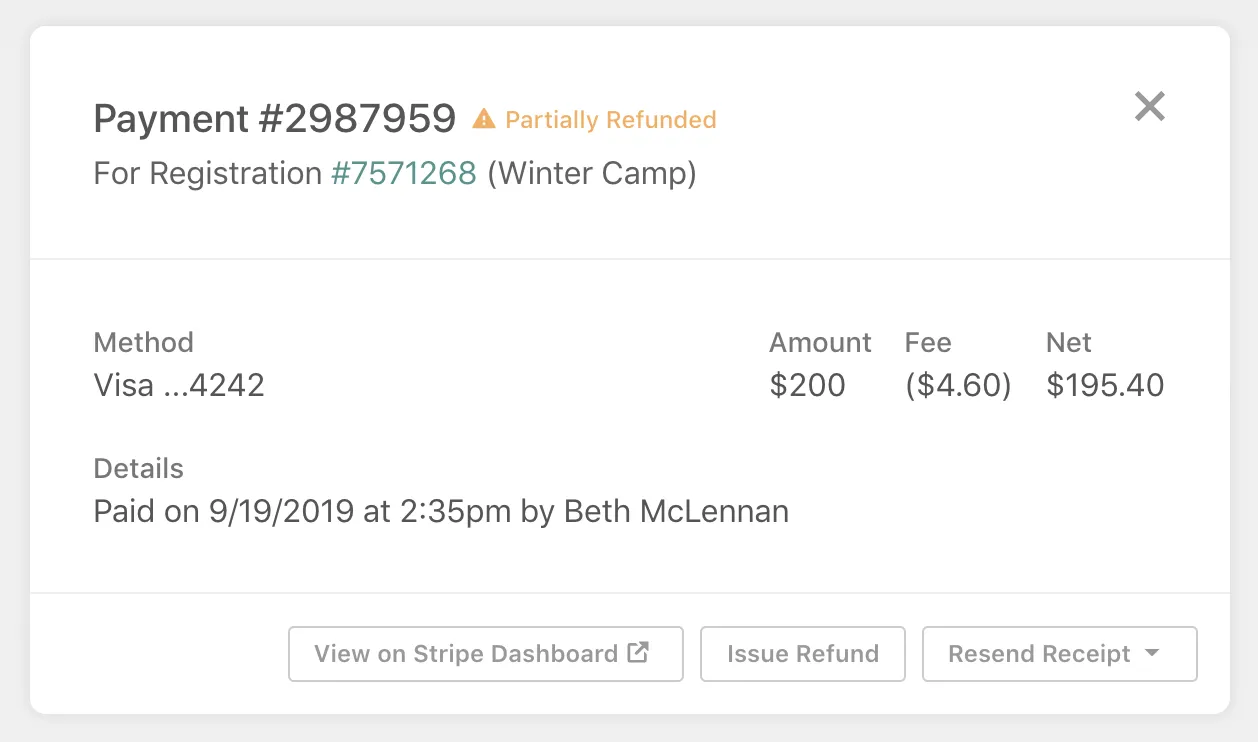Click the orange warning triangle icon
1258x742 pixels.
[484, 120]
